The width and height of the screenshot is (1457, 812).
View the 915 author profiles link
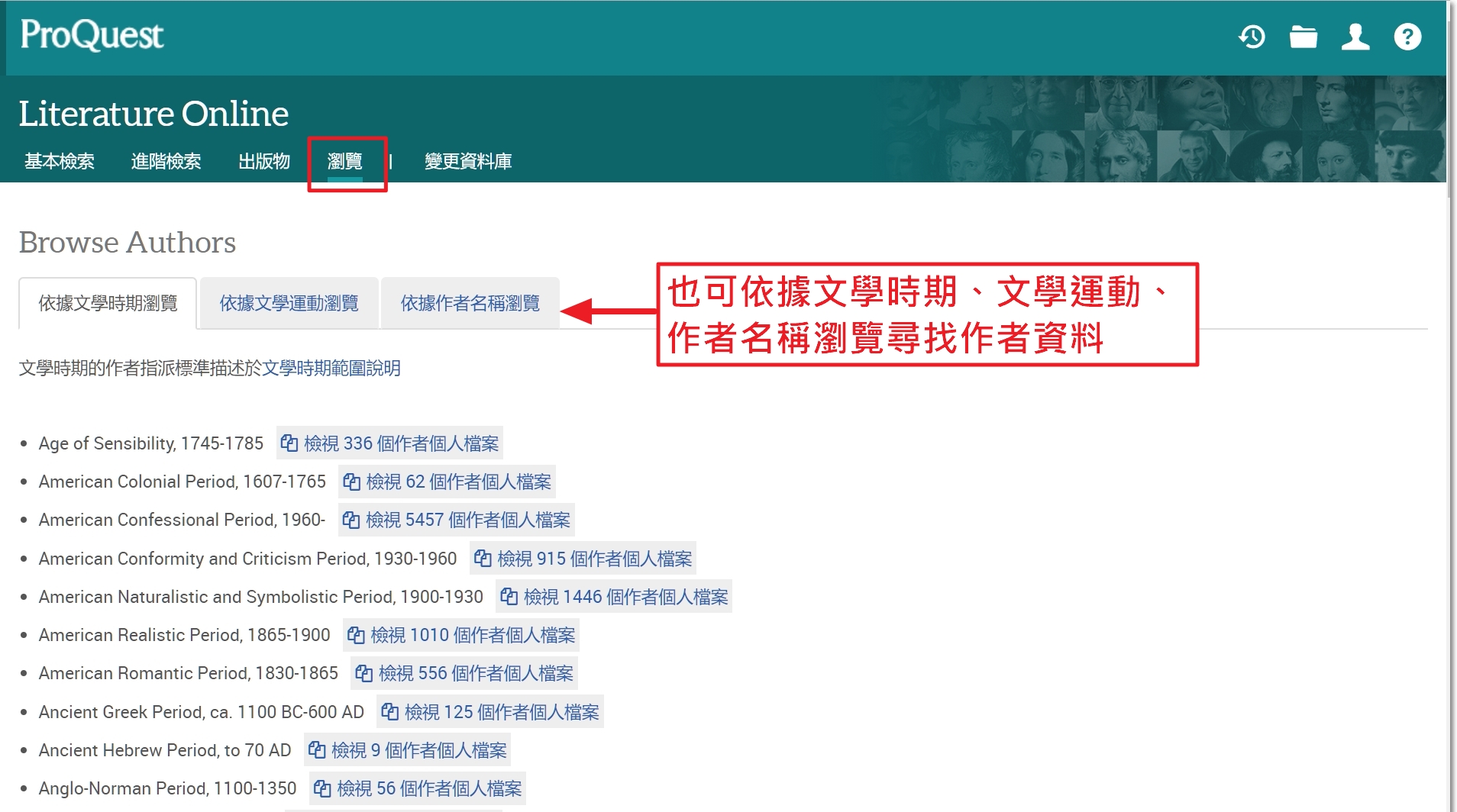[583, 559]
